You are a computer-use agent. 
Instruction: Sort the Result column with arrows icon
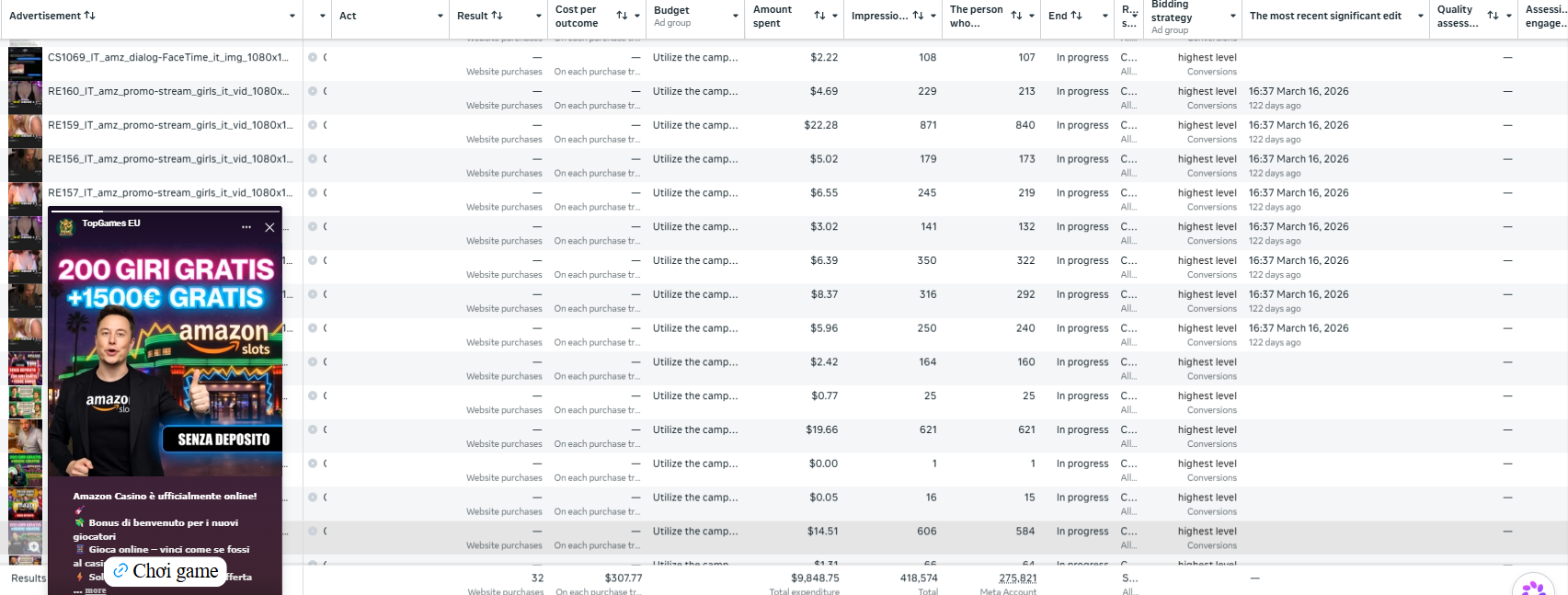coord(497,16)
